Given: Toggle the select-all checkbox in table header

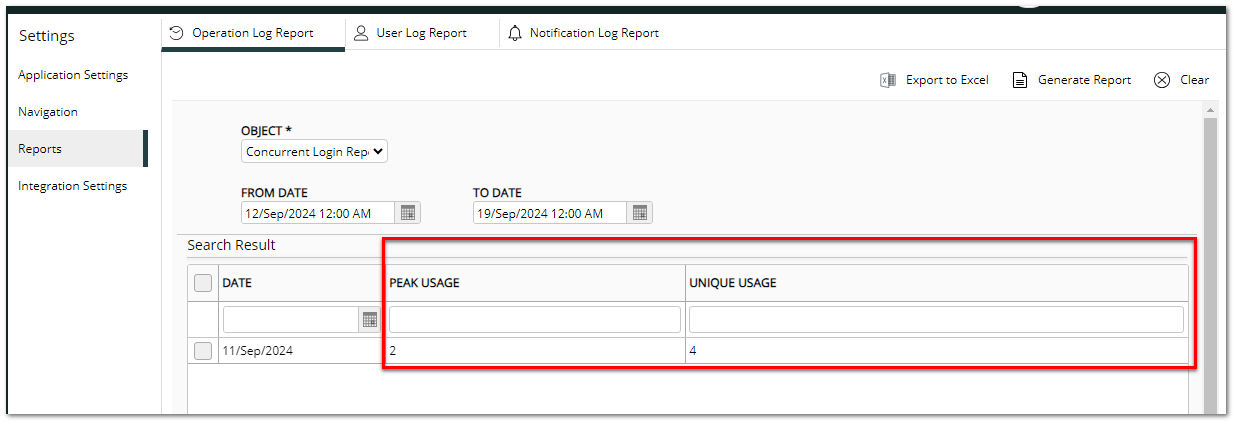Looking at the screenshot, I should tap(203, 283).
